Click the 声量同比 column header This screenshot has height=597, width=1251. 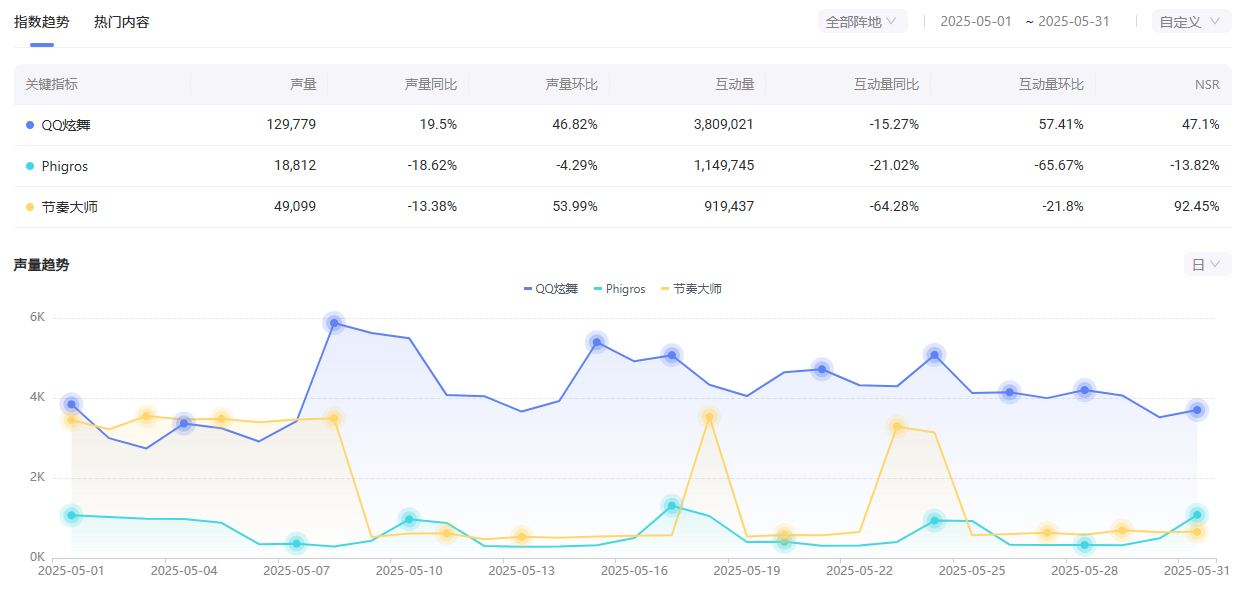pos(430,85)
